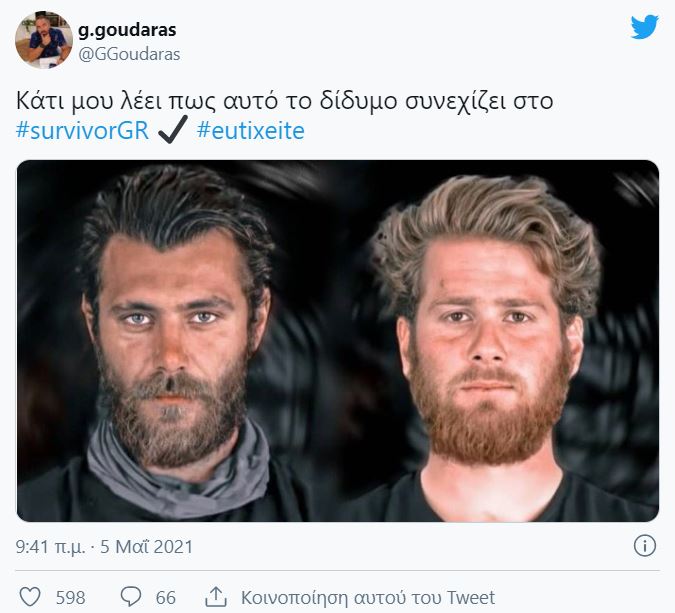675x613 pixels.
Task: Click the 66 replies count
Action: (165, 598)
